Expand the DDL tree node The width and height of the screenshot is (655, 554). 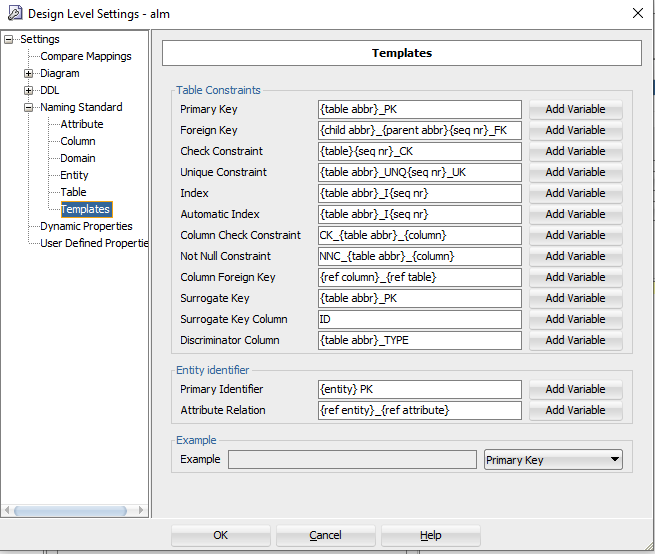click(30, 91)
